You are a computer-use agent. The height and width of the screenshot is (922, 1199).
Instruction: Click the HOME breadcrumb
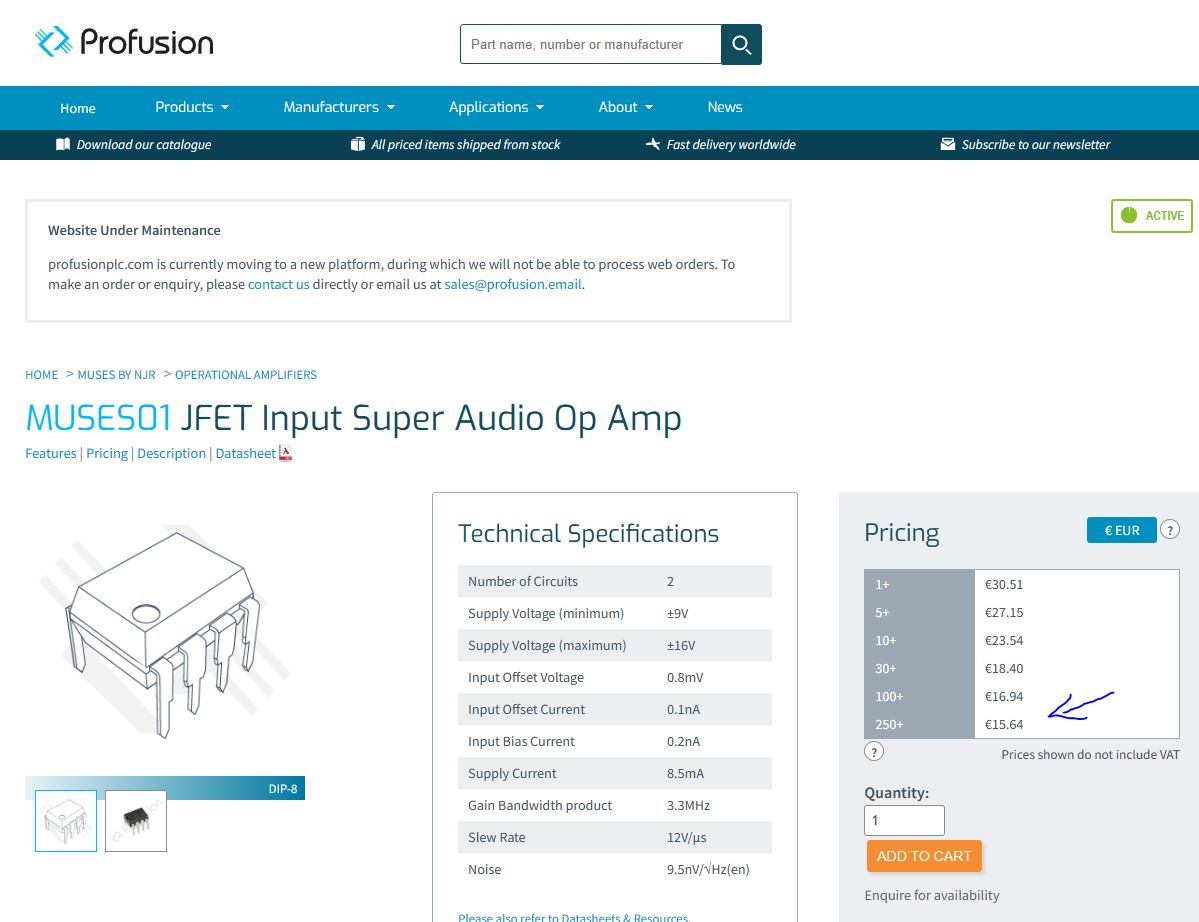click(41, 375)
